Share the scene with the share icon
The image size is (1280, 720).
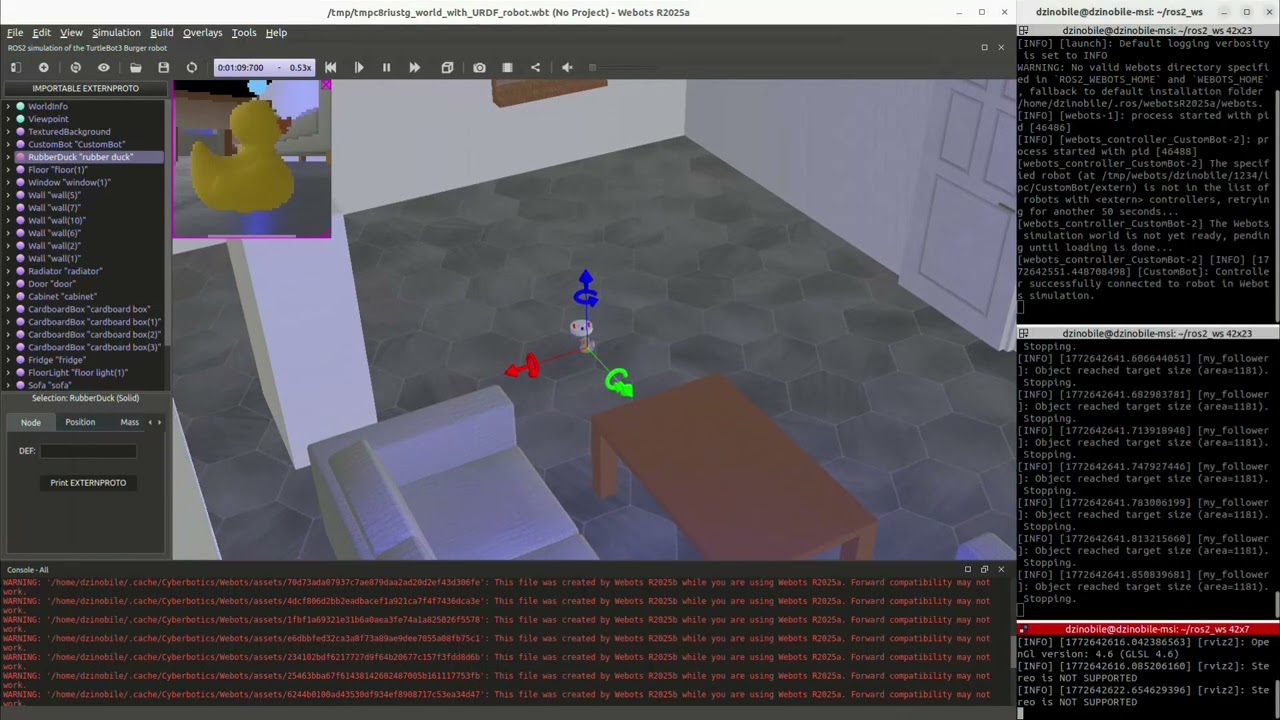535,67
